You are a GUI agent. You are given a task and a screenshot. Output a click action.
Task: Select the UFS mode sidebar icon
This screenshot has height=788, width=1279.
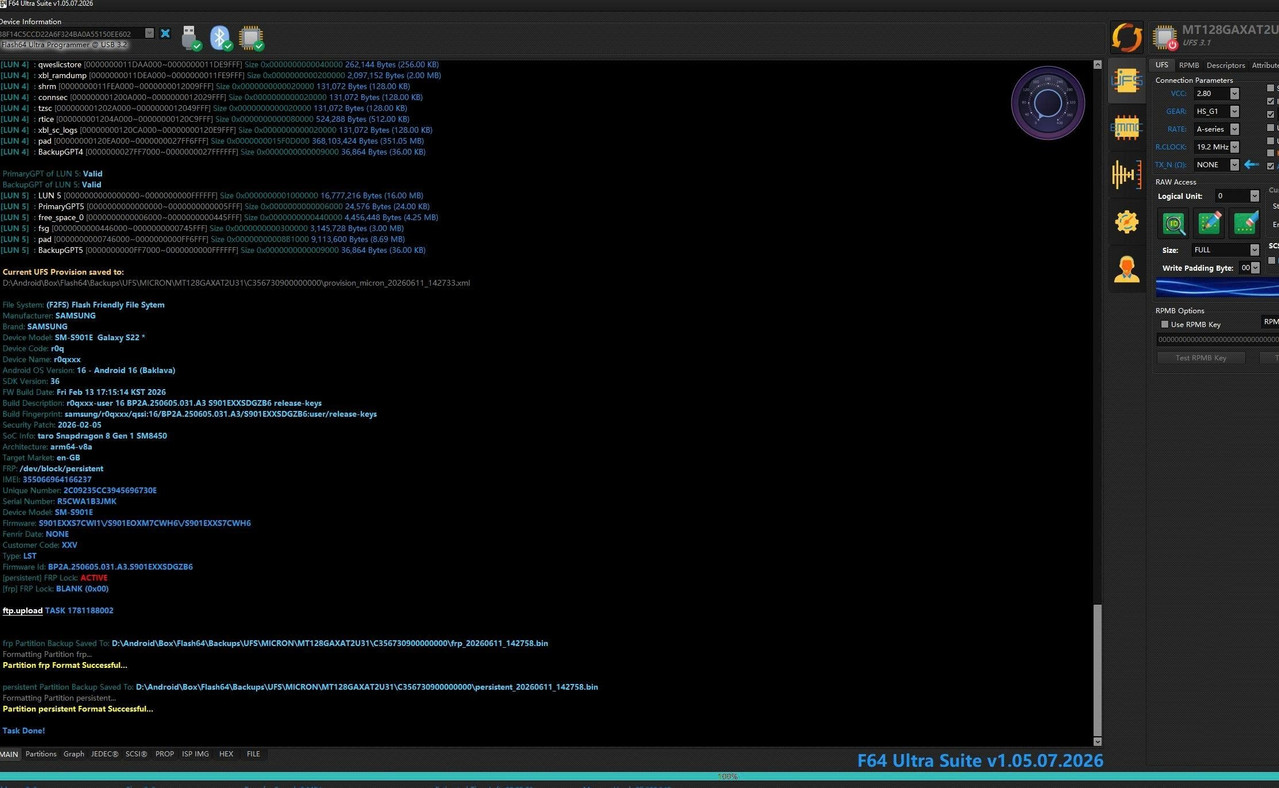coord(1126,81)
